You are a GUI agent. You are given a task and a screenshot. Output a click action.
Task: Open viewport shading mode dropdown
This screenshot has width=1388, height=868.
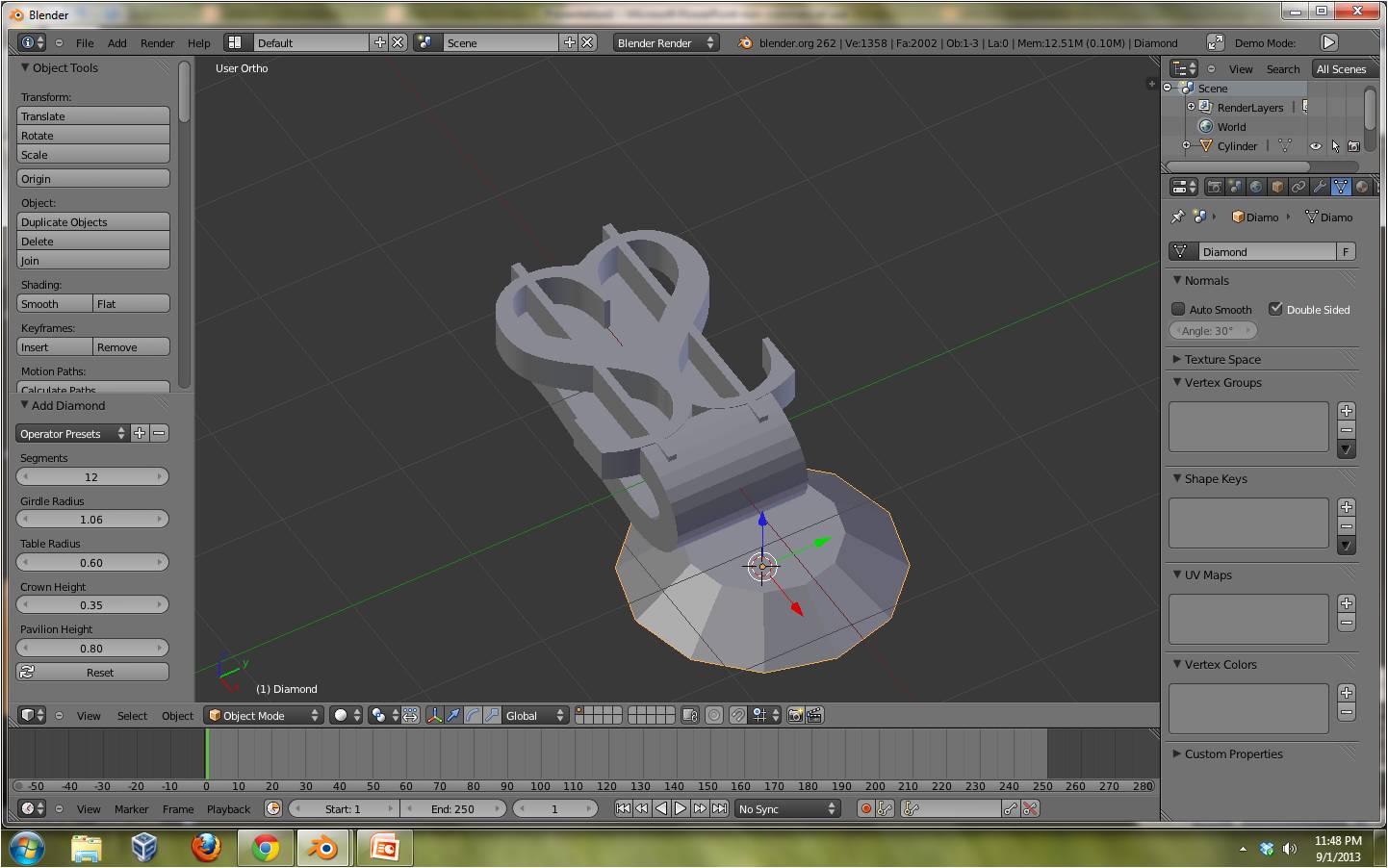tap(346, 715)
